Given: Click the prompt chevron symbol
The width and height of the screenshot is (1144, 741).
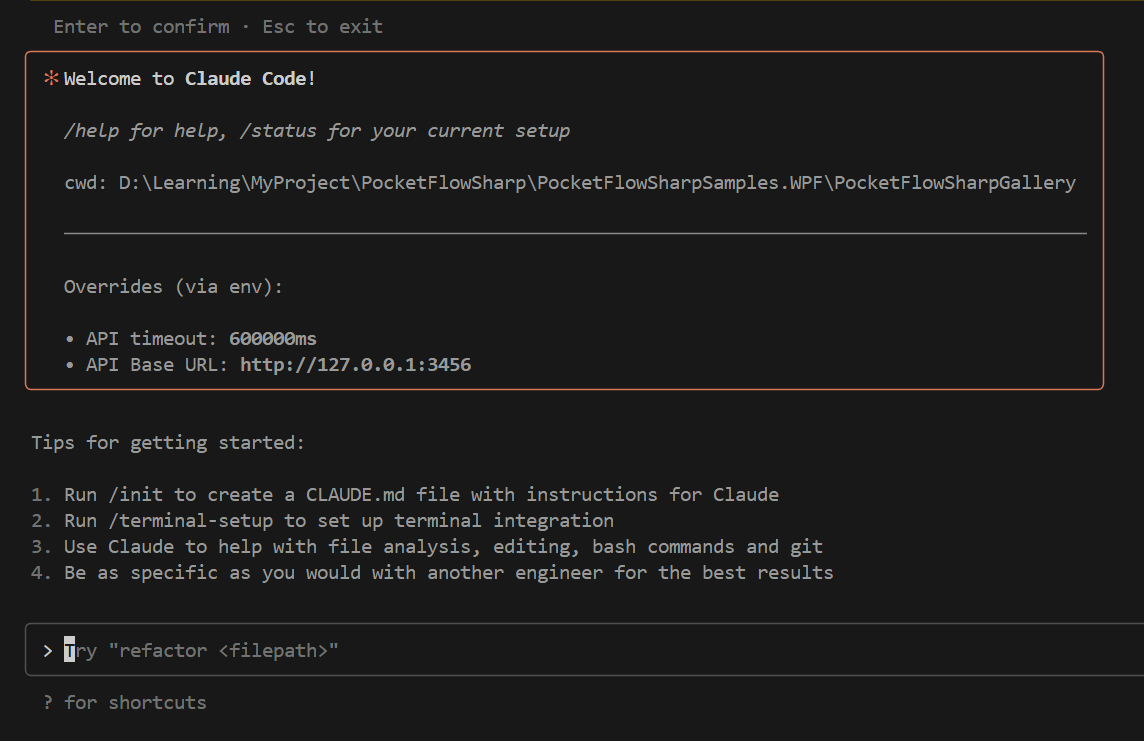Looking at the screenshot, I should point(48,651).
